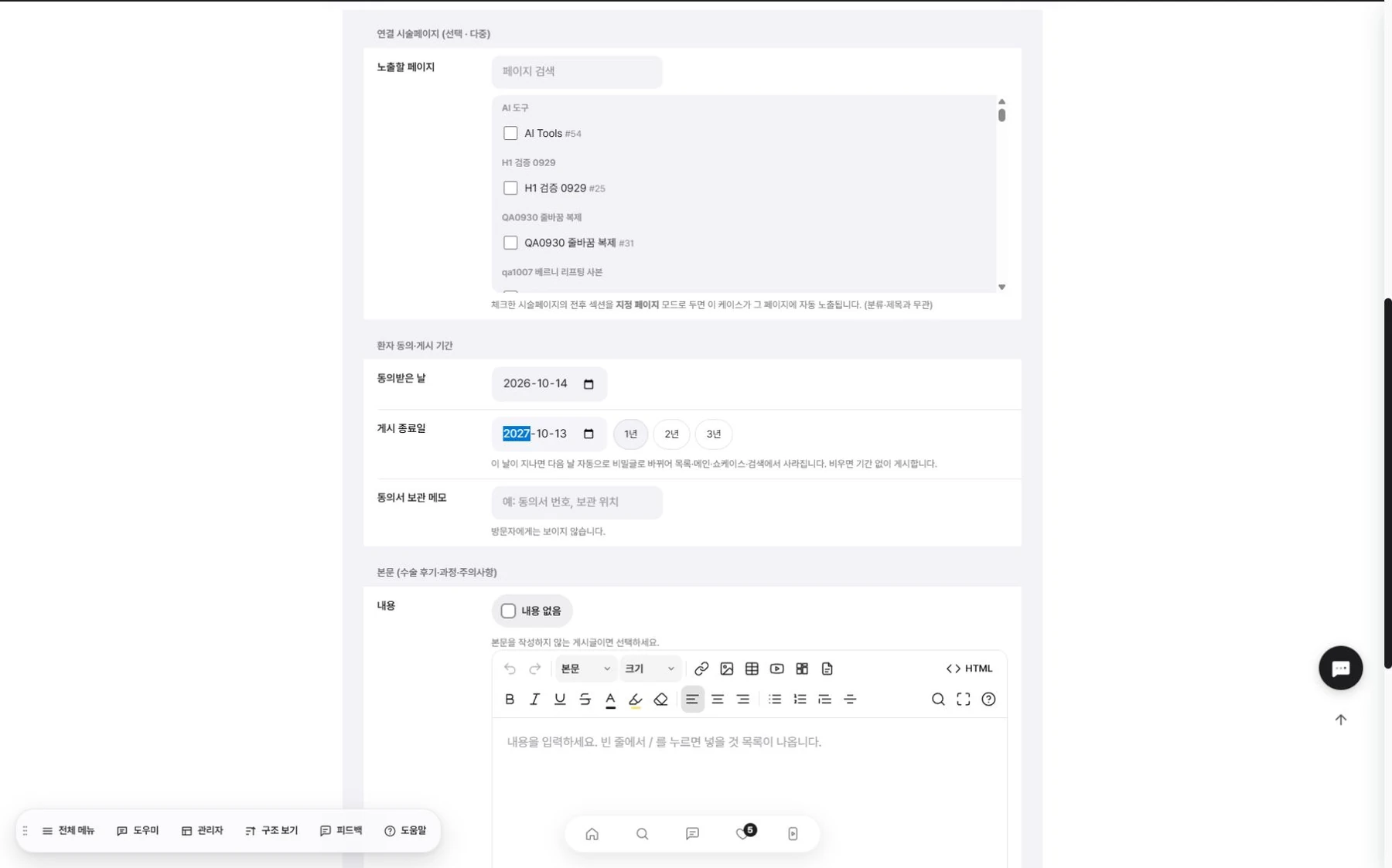Open 관리자 in floating bar
This screenshot has width=1392, height=868.
202,831
